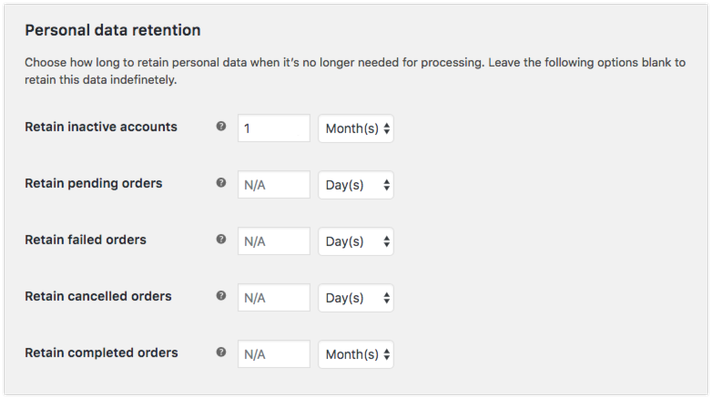Click the Personal data retention heading
The image size is (712, 399).
(113, 30)
